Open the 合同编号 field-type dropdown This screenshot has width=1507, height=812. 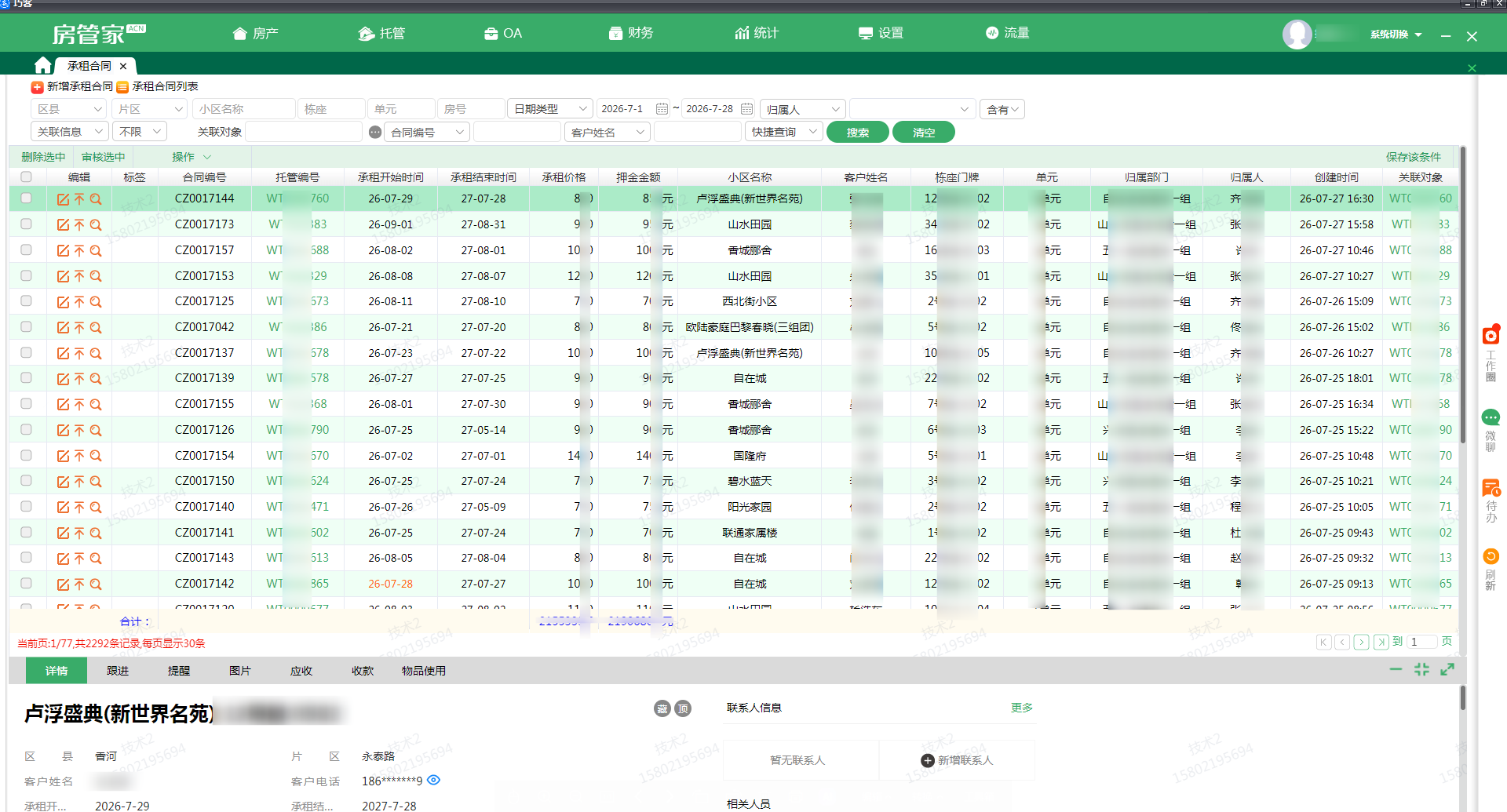[x=427, y=132]
